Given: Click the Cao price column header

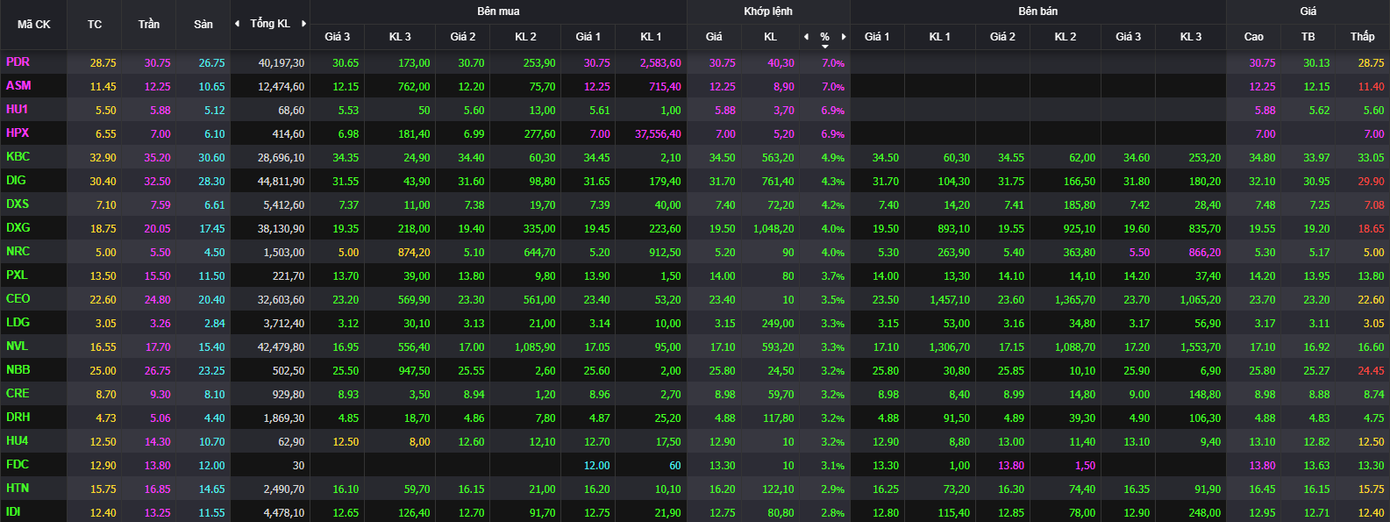Looking at the screenshot, I should pyautogui.click(x=1253, y=37).
